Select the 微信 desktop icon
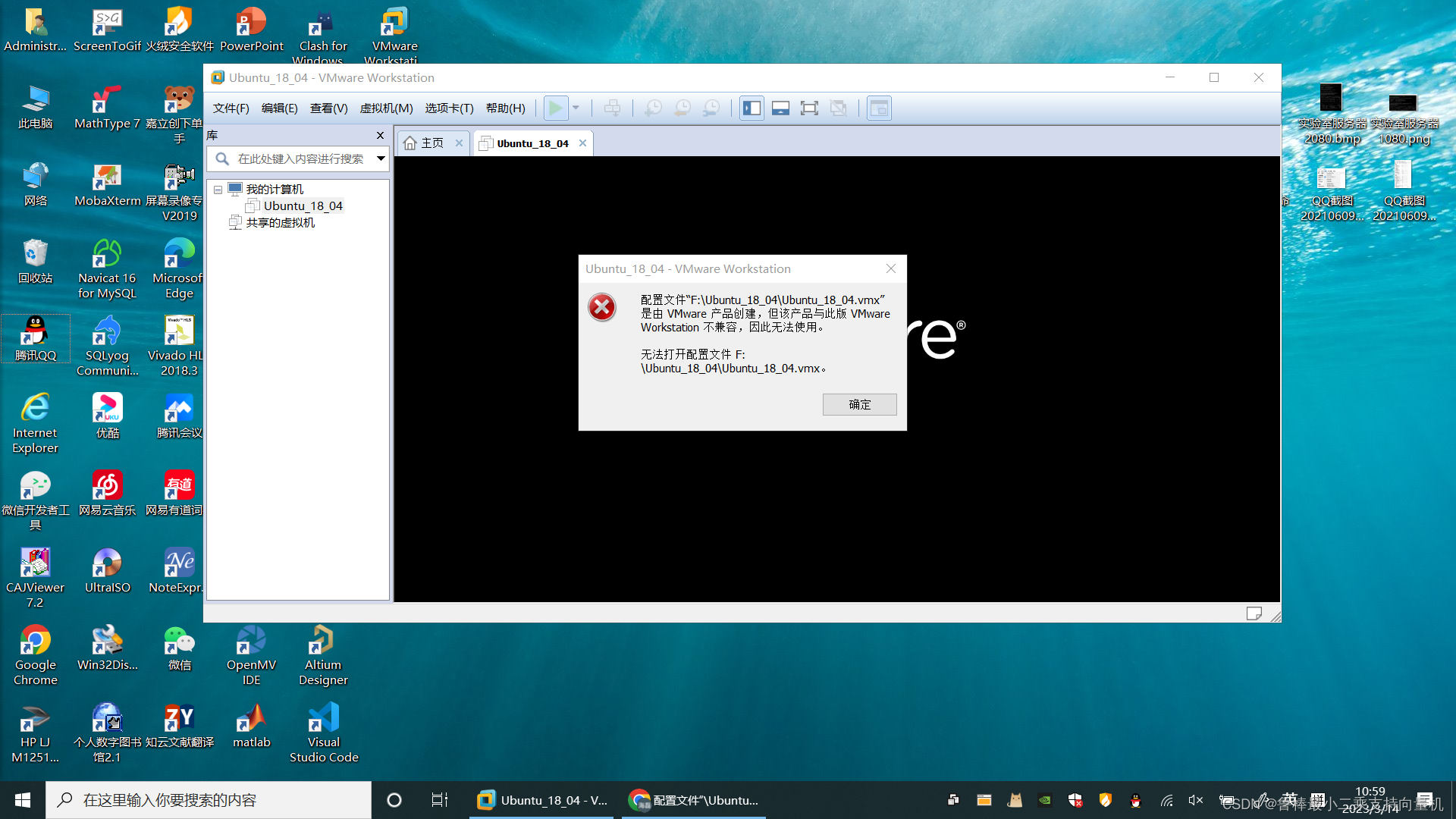 [180, 648]
